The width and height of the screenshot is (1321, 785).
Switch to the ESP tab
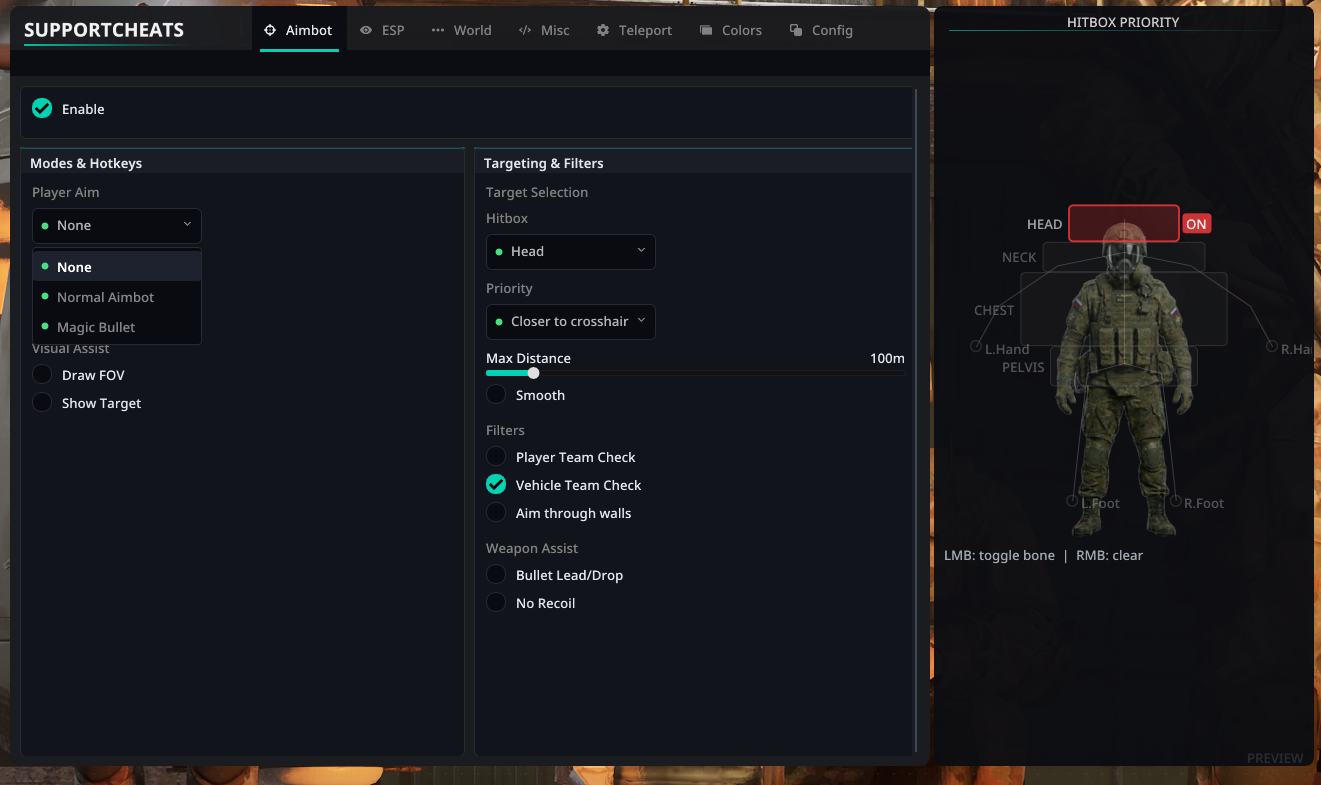[x=382, y=30]
